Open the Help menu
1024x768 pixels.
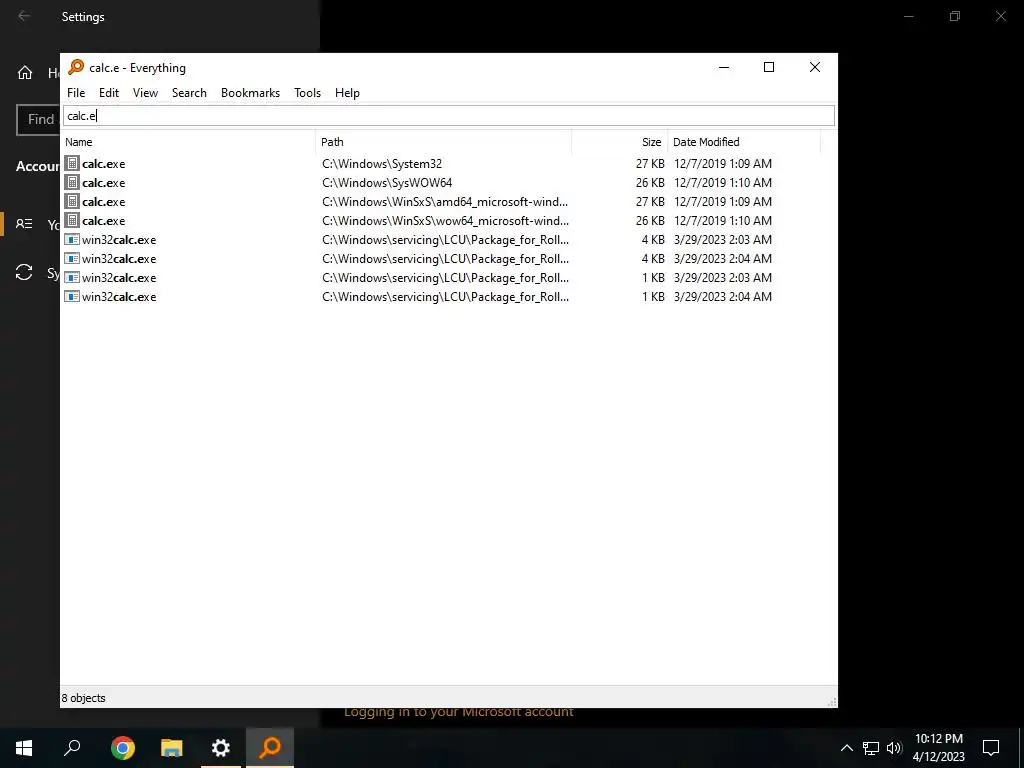[x=347, y=93]
